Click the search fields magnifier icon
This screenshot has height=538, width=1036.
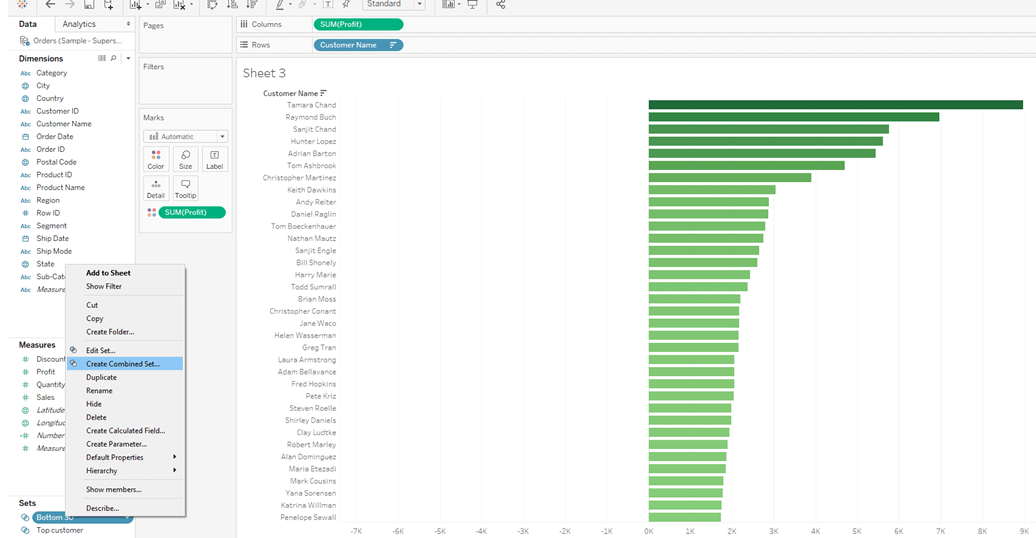(x=114, y=58)
